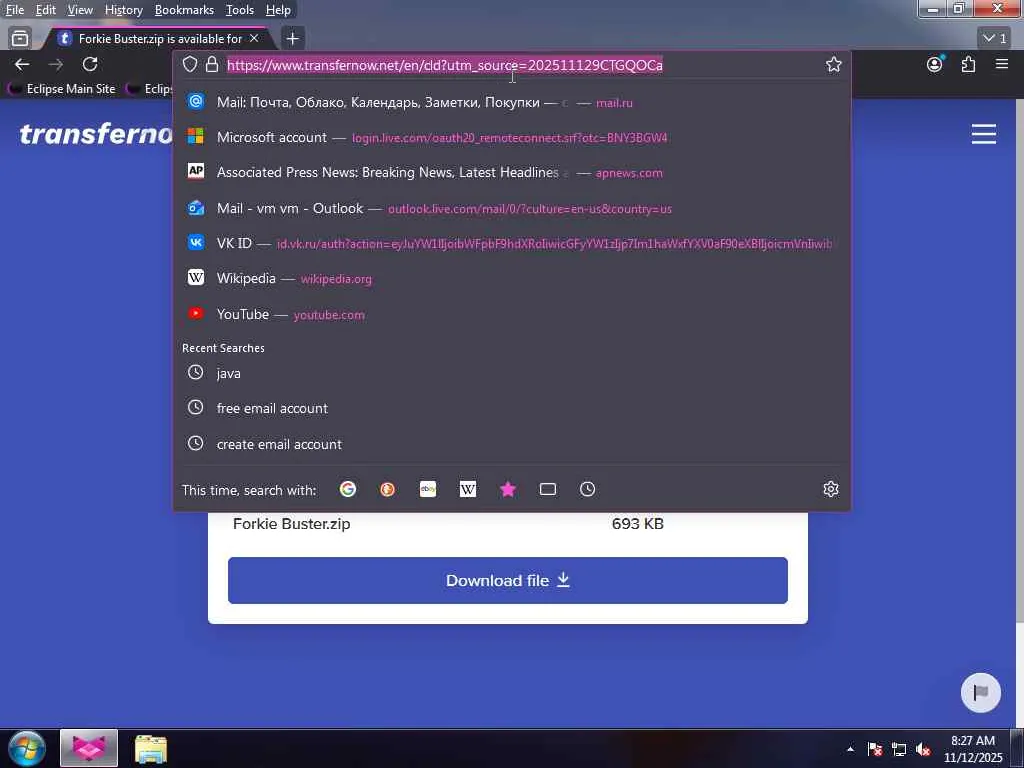
Task: Open the transfernow hamburger menu
Action: click(x=984, y=134)
